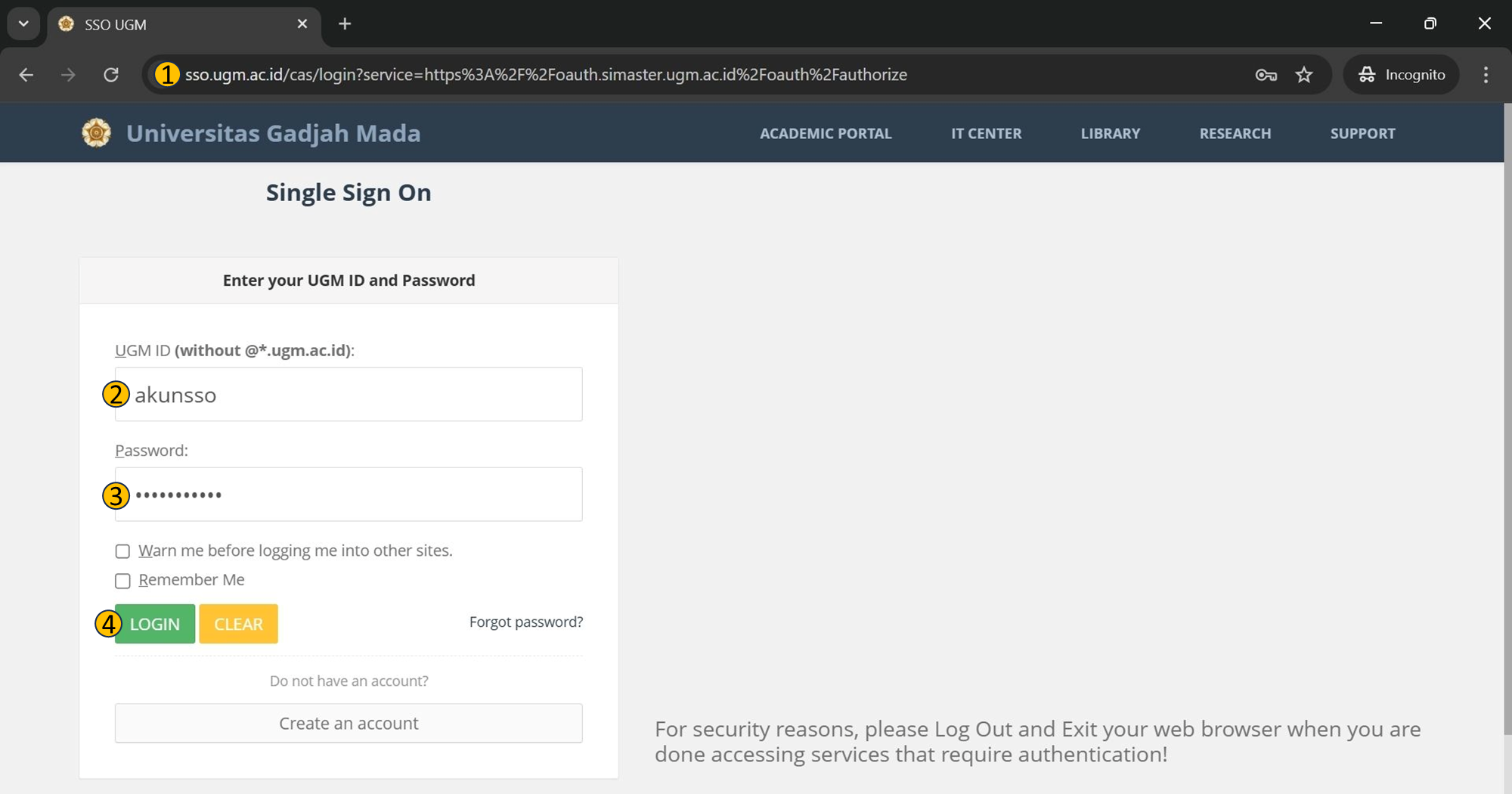Click the browser forward arrow

tap(69, 75)
